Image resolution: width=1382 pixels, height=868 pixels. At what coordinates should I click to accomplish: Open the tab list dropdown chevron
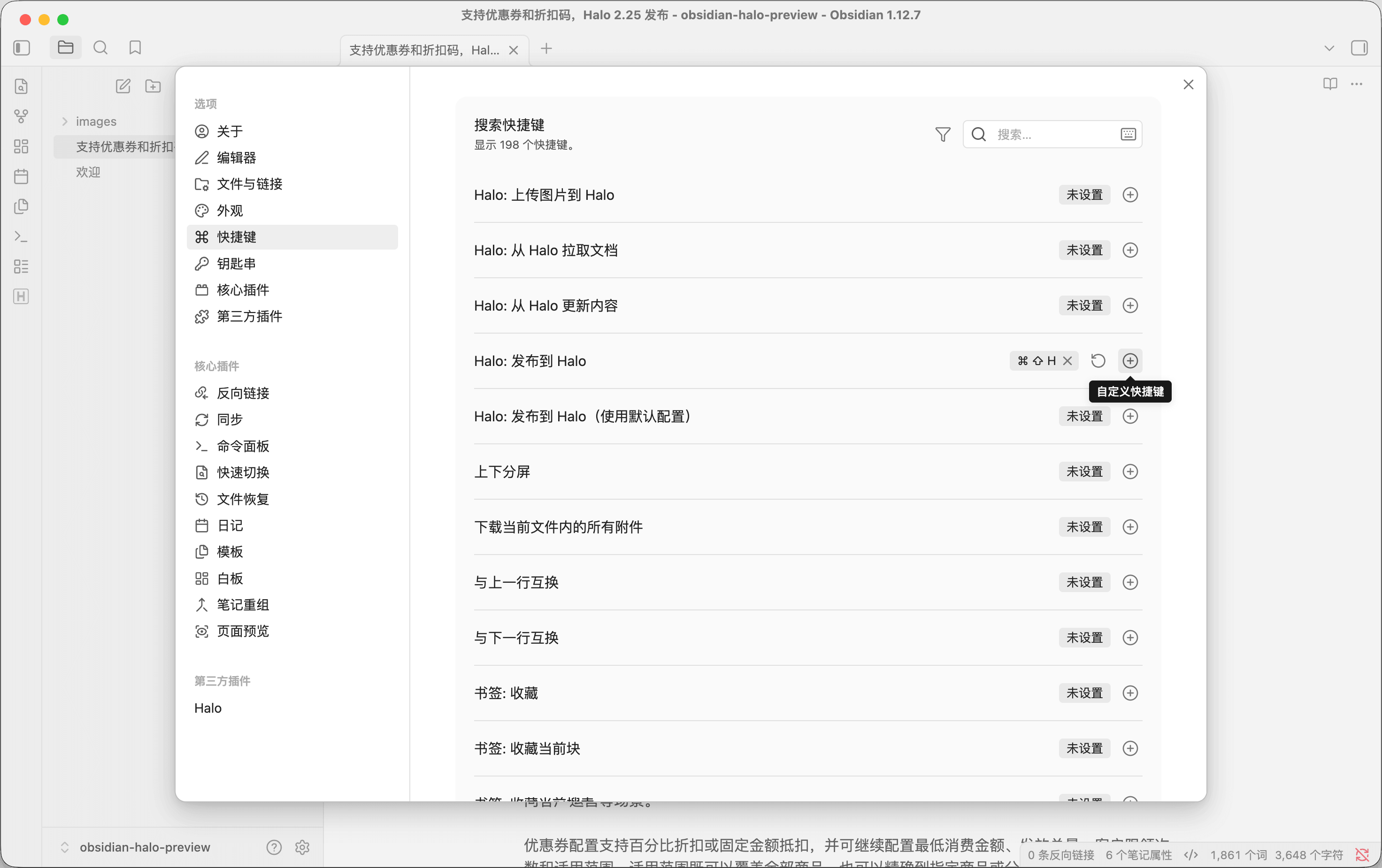point(1328,48)
